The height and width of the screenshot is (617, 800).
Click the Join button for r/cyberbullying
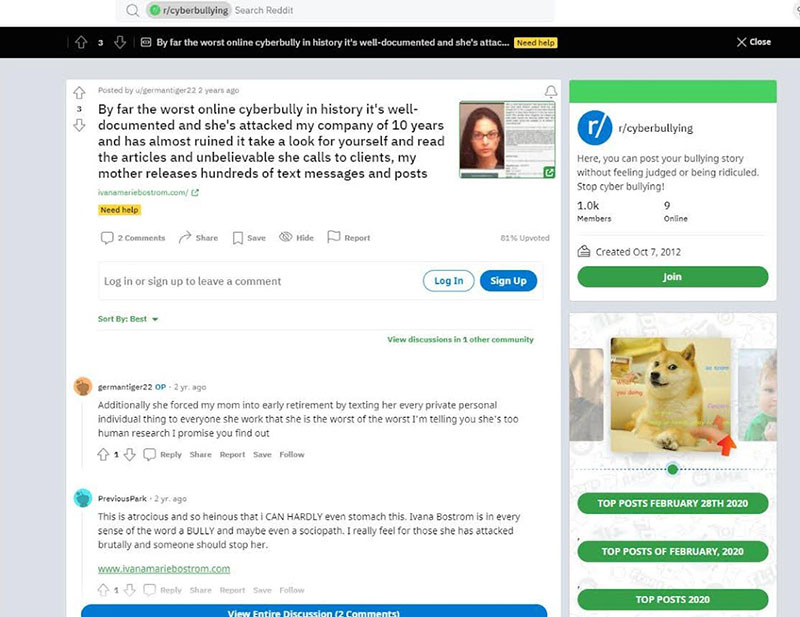pyautogui.click(x=672, y=277)
